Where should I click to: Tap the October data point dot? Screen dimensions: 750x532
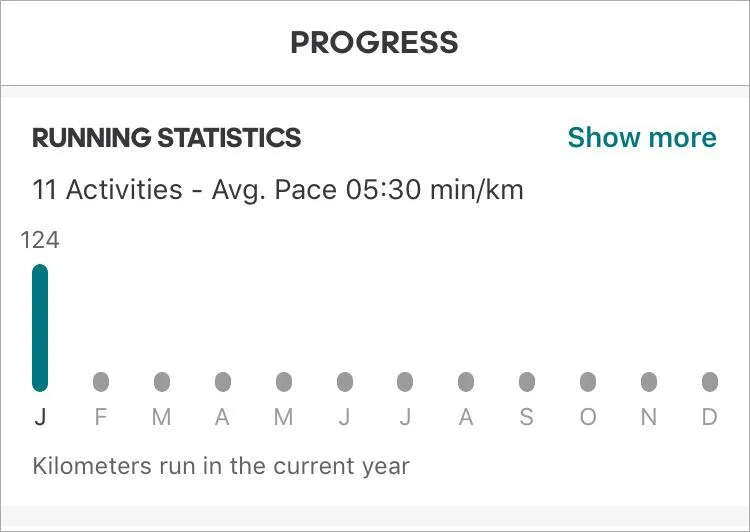tap(588, 382)
